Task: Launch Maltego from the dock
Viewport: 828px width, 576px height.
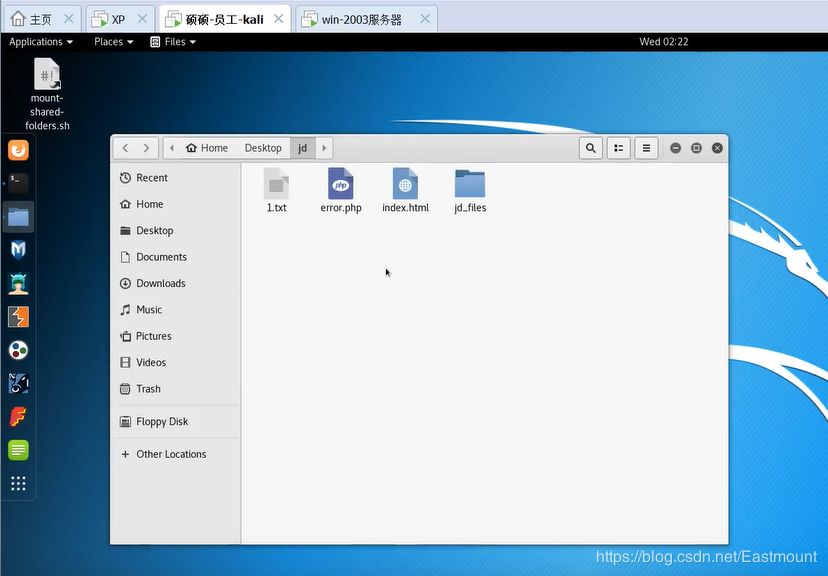Action: coord(18,350)
